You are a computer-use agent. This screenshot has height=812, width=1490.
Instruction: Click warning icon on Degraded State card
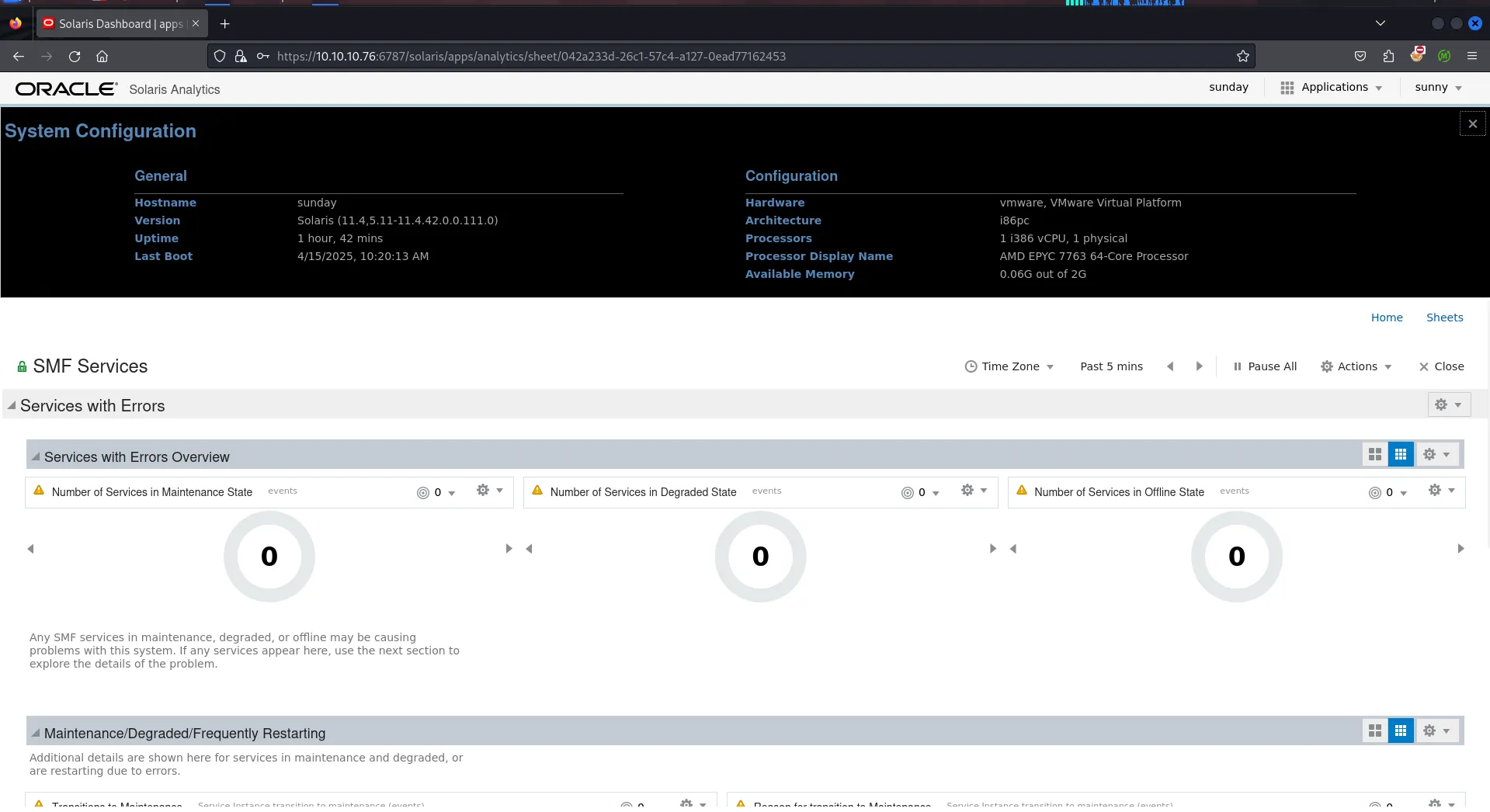[x=537, y=491]
